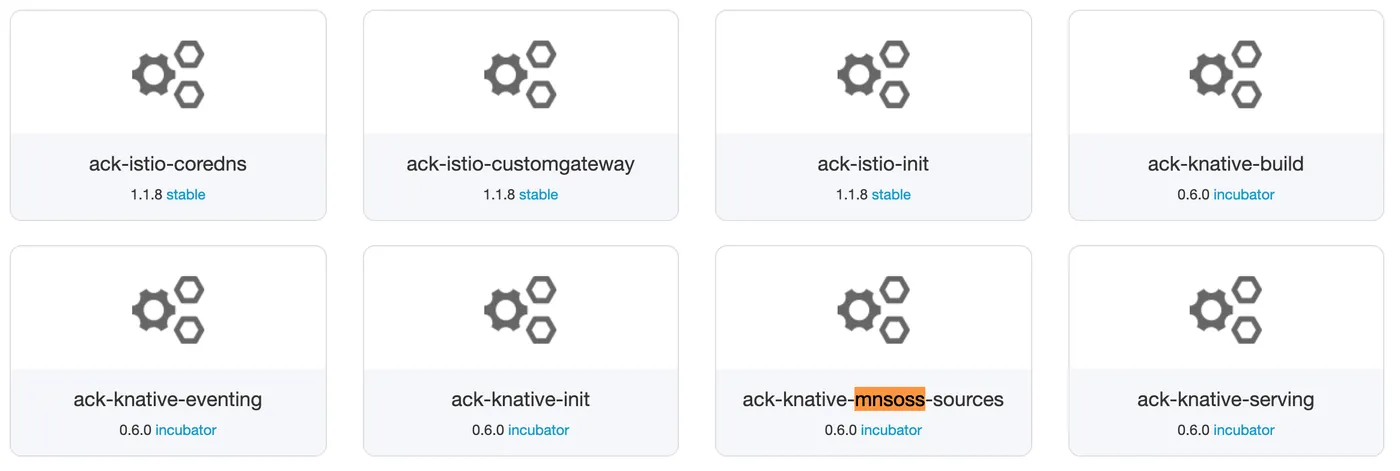The image size is (1400, 471).
Task: Click the ack-istio-coredns gear icon
Action: point(168,74)
